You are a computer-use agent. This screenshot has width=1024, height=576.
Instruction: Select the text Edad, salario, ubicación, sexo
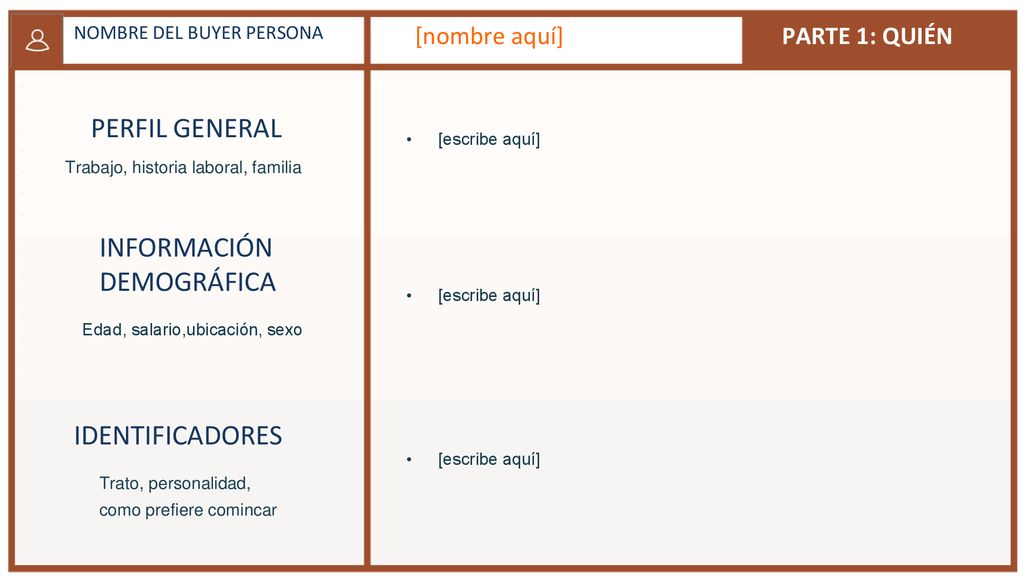point(192,330)
